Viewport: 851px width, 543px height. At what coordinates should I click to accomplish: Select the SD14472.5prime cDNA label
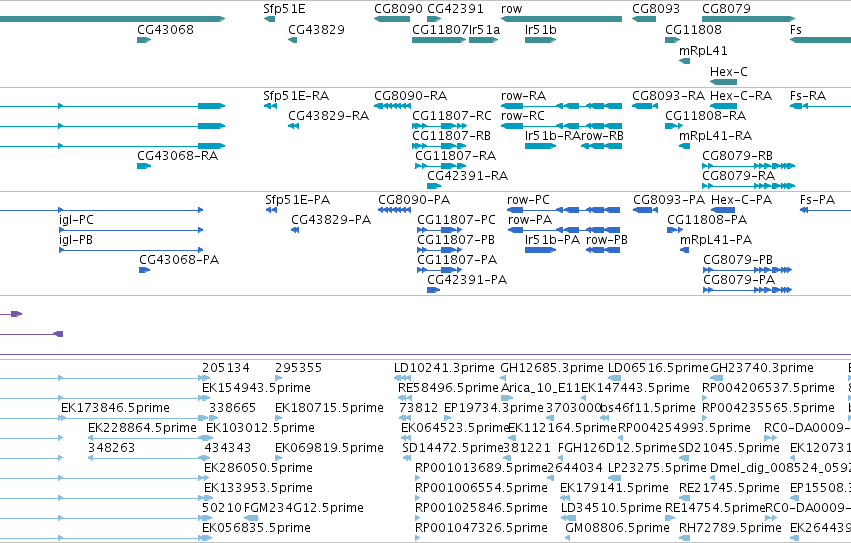[453, 448]
